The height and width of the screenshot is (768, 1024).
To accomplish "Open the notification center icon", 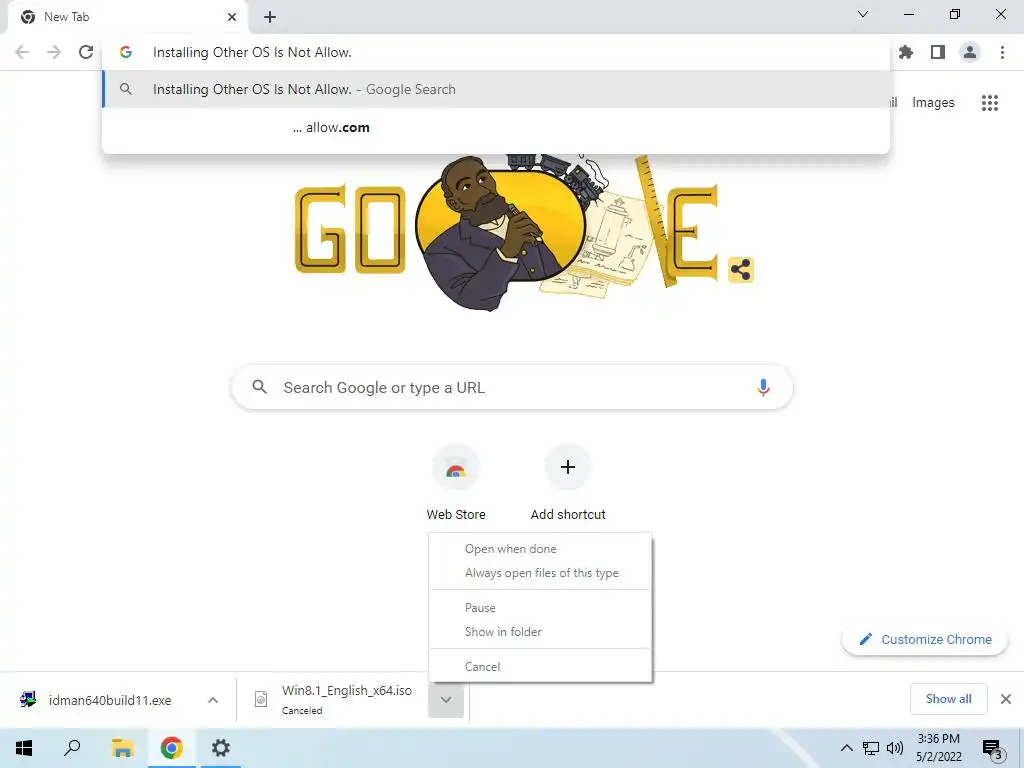I will pos(992,749).
